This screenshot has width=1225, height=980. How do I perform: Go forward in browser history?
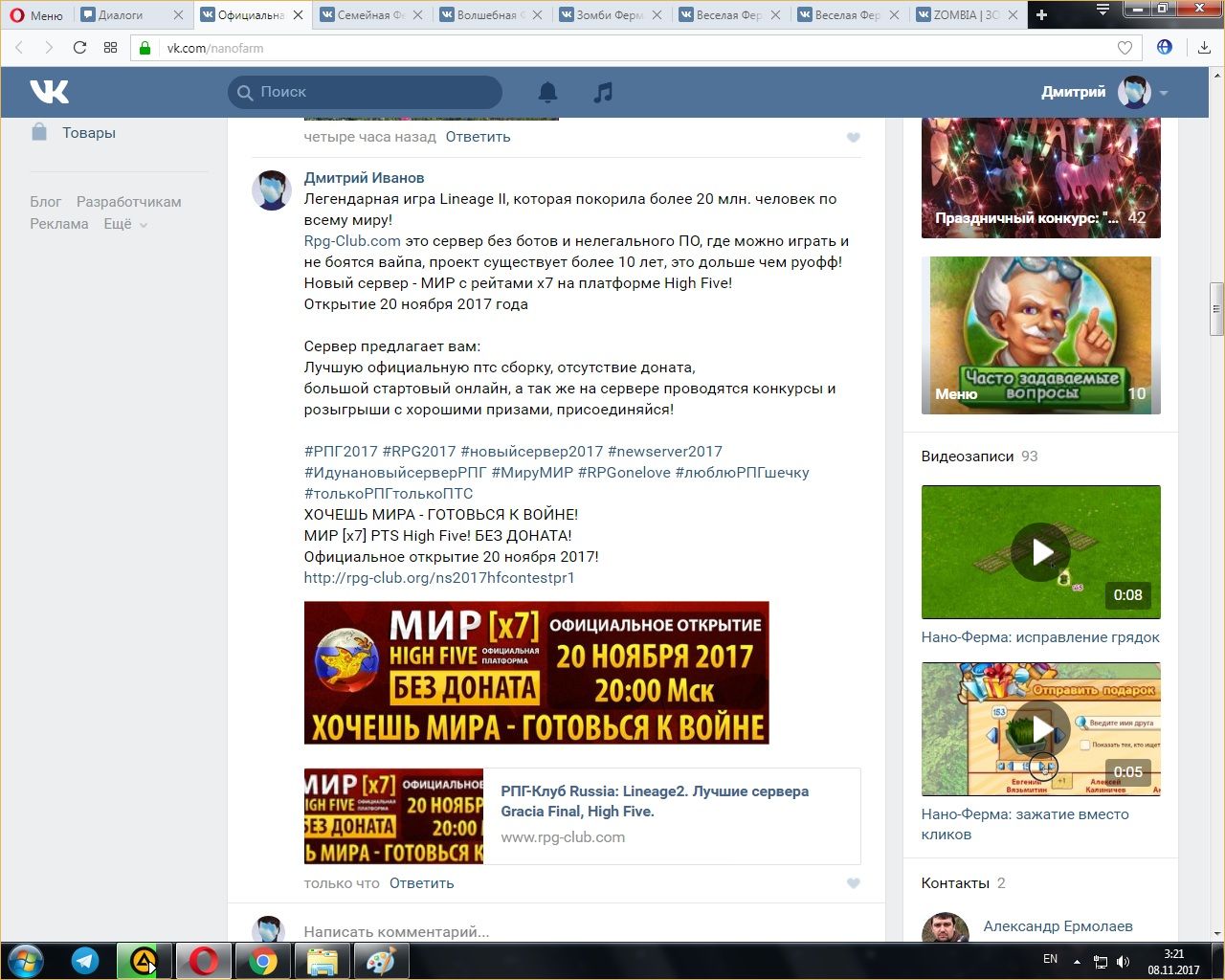coord(49,48)
